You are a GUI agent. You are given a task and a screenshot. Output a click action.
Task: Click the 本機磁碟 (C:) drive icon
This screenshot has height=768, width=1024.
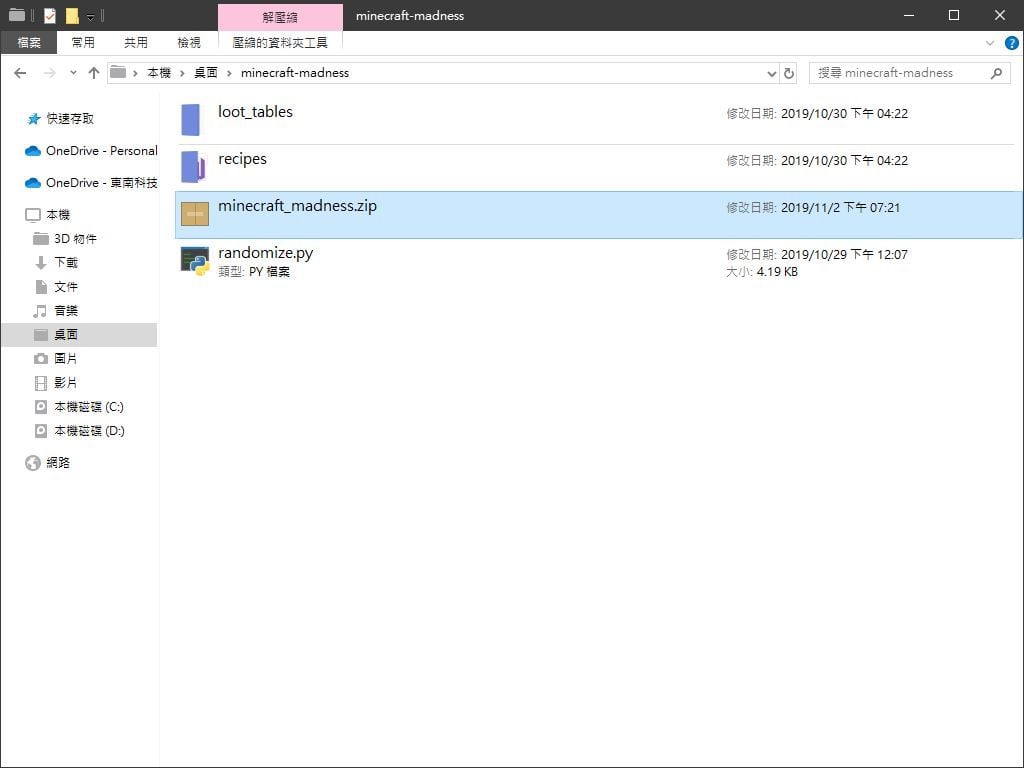pyautogui.click(x=40, y=407)
